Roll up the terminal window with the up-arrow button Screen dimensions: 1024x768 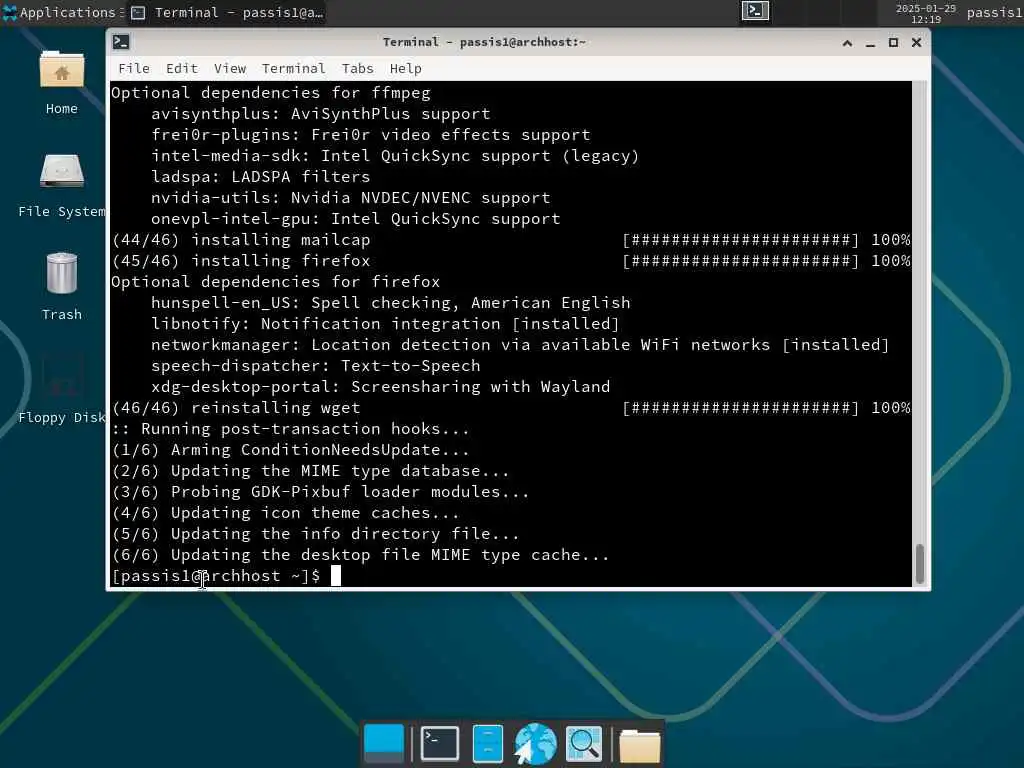[847, 42]
